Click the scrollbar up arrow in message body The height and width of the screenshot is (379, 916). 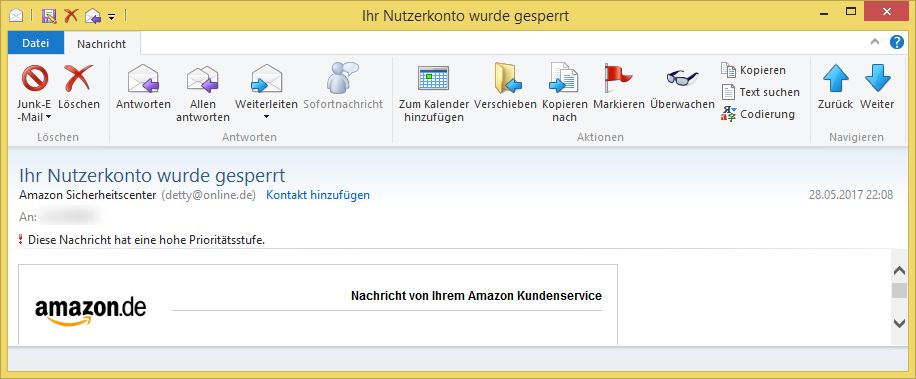coord(899,270)
